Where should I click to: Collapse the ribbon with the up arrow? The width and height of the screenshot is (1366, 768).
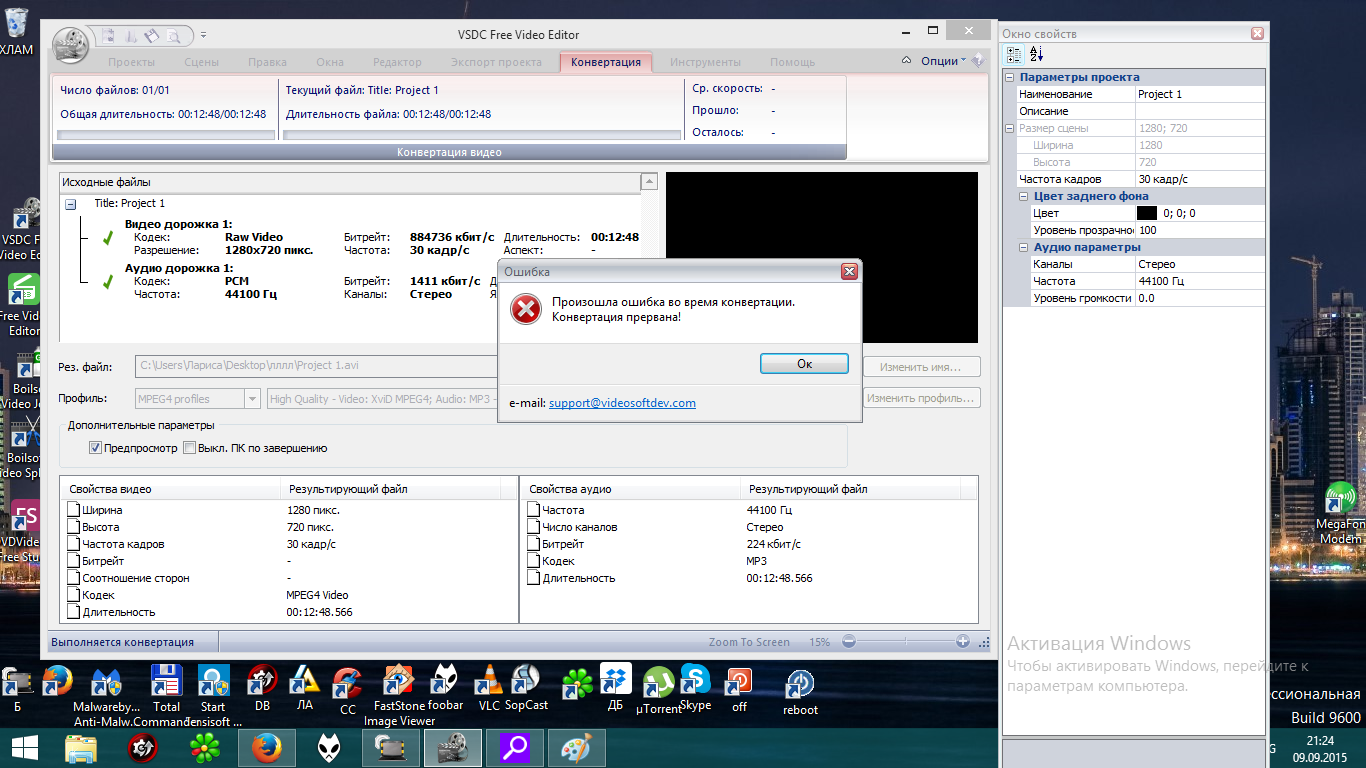pyautogui.click(x=906, y=61)
